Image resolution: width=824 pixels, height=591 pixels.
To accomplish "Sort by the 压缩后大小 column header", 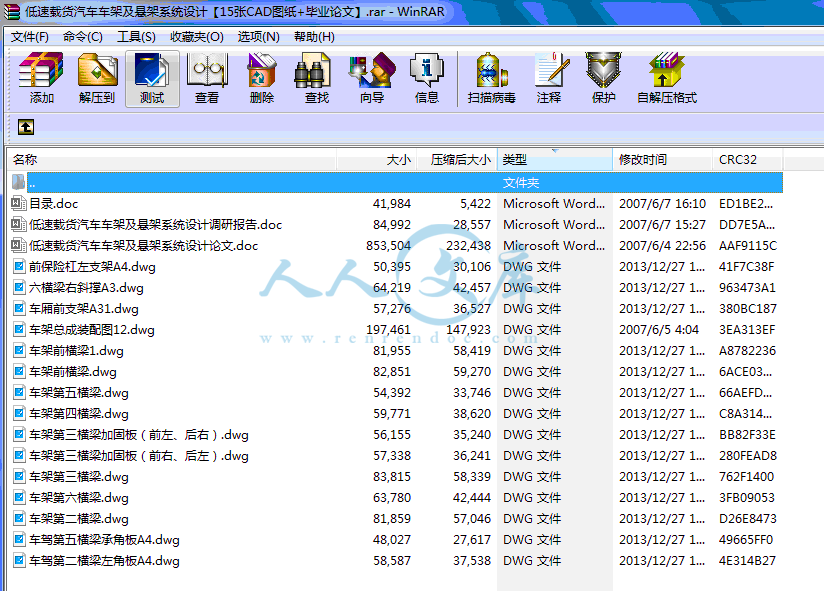I will coord(457,159).
